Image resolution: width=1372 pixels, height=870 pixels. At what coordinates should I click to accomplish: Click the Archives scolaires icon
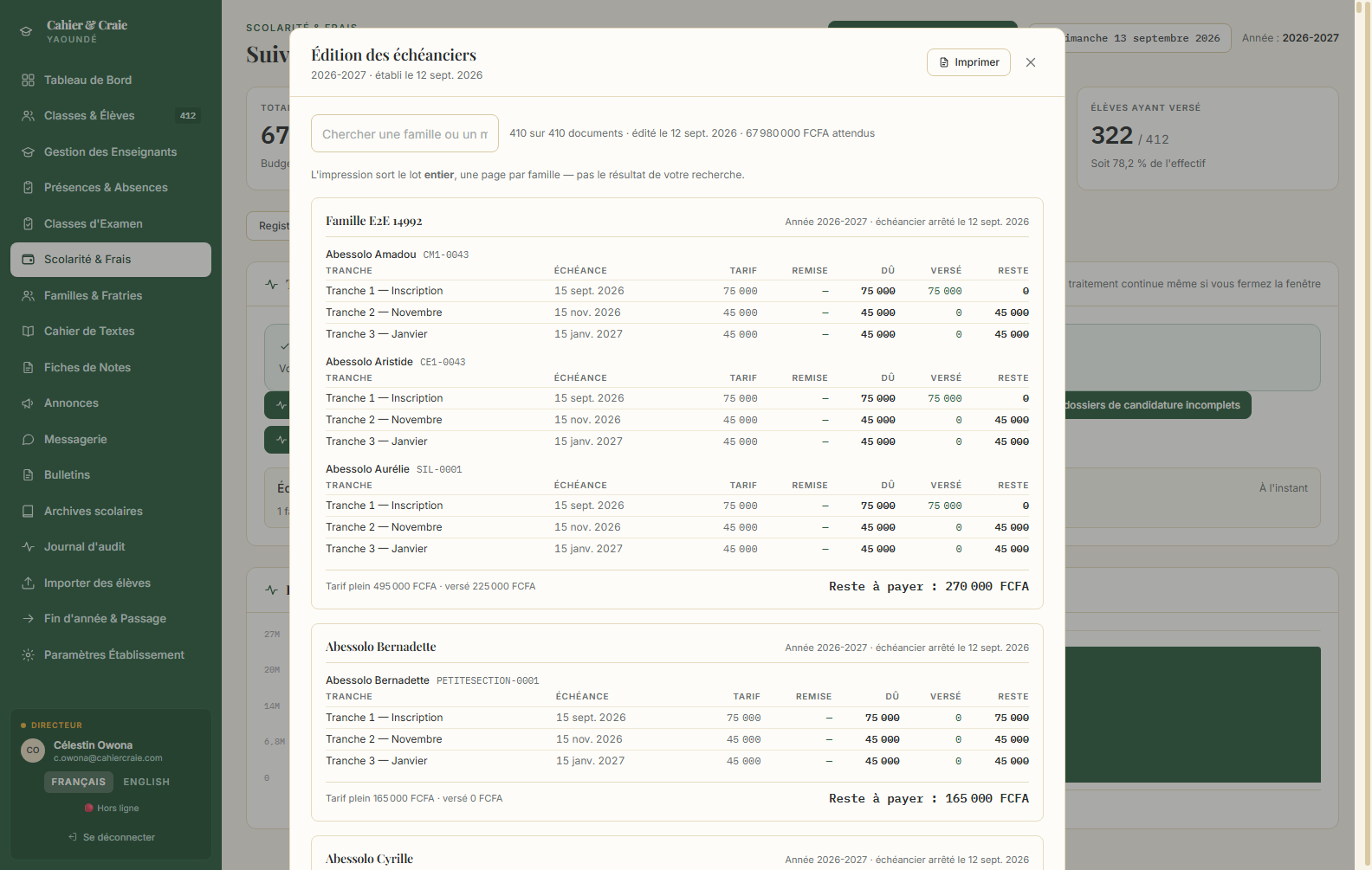click(28, 511)
